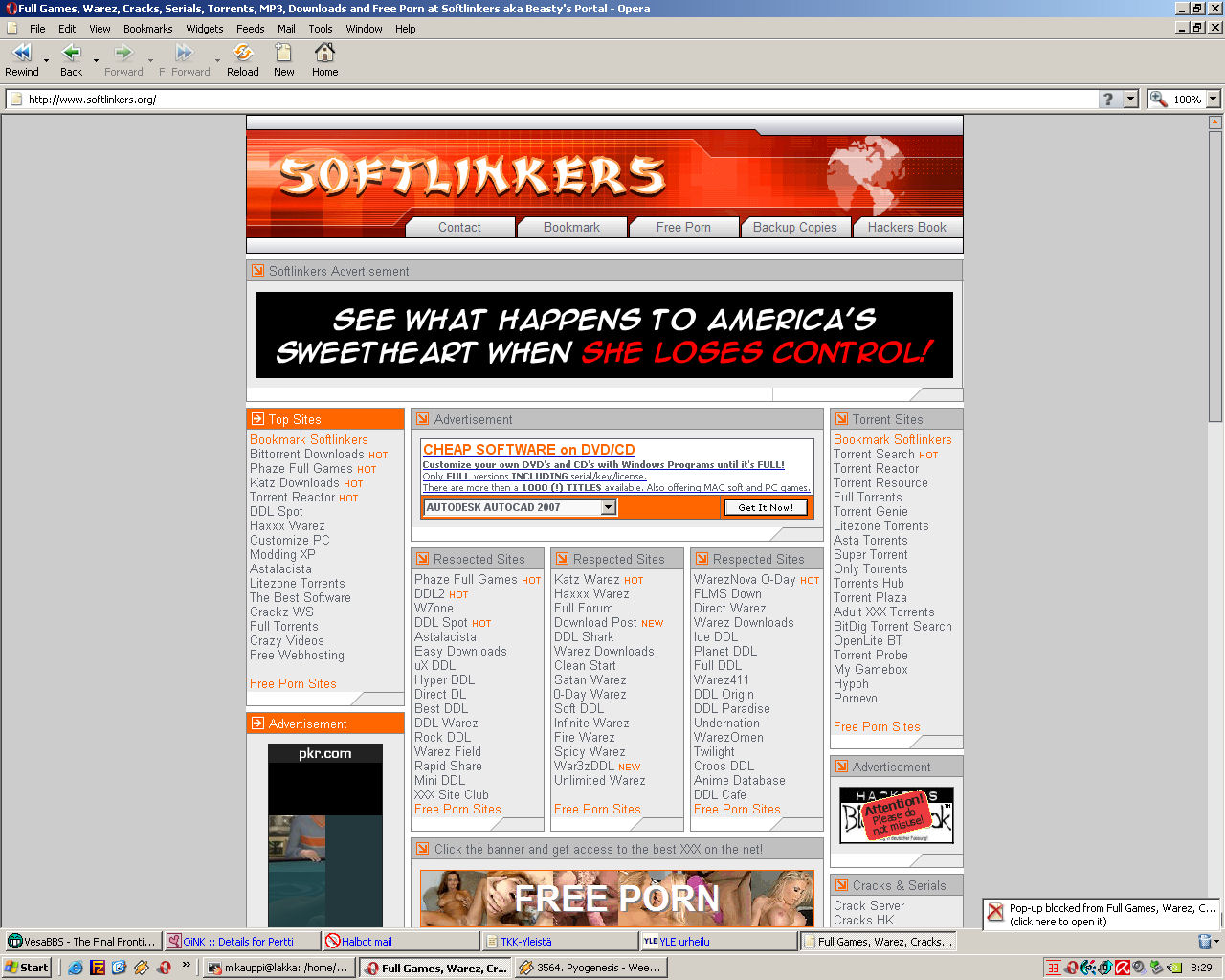Viewport: 1225px width, 980px height.
Task: Click the question mark icon in address bar
Action: tap(1108, 99)
